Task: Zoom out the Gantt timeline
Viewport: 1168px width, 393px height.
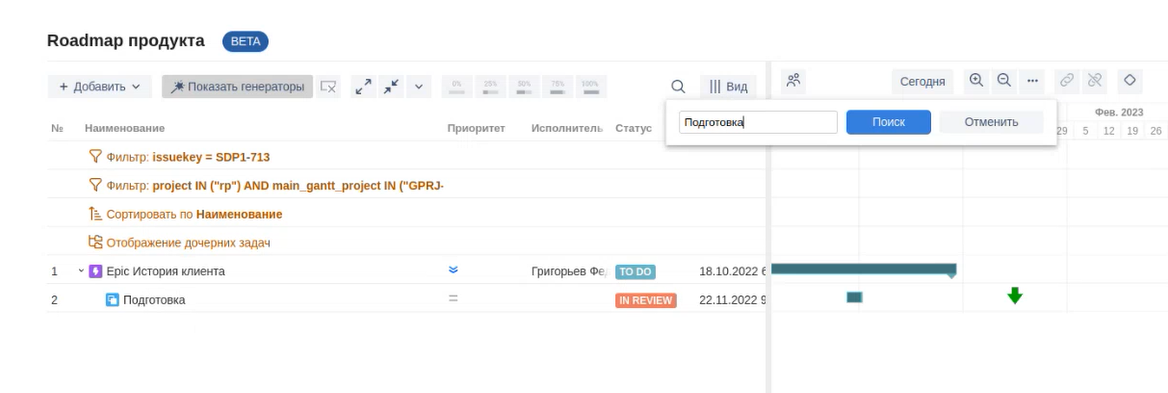Action: (x=1004, y=80)
